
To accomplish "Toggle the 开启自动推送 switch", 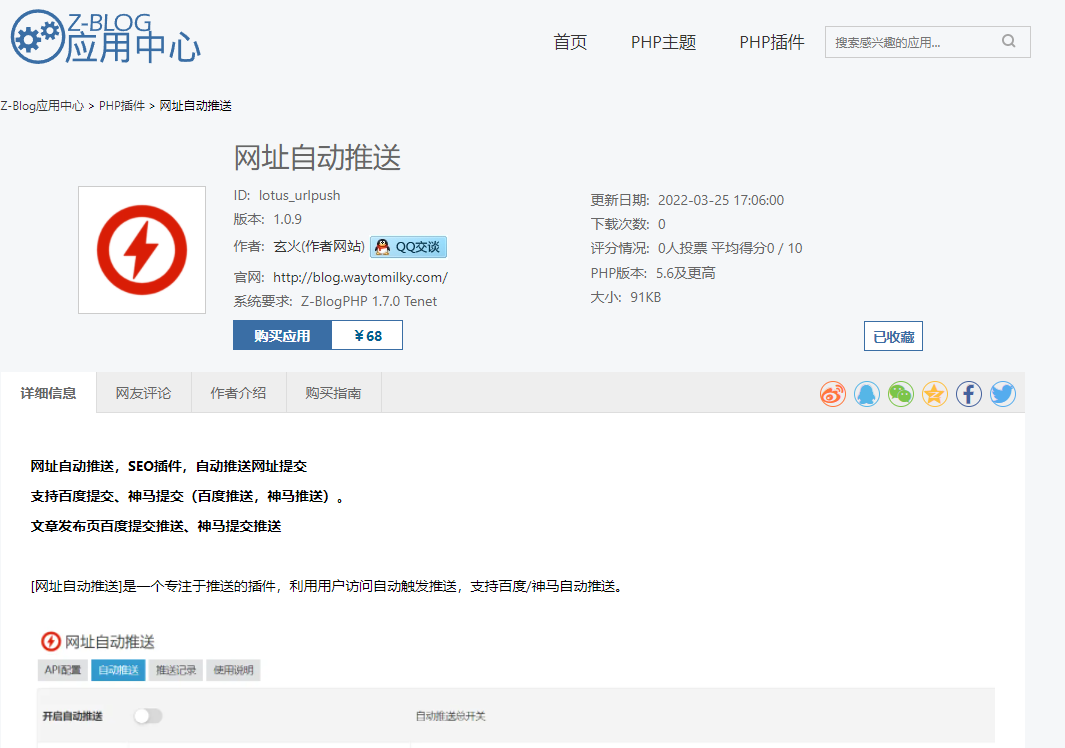I will pos(148,716).
